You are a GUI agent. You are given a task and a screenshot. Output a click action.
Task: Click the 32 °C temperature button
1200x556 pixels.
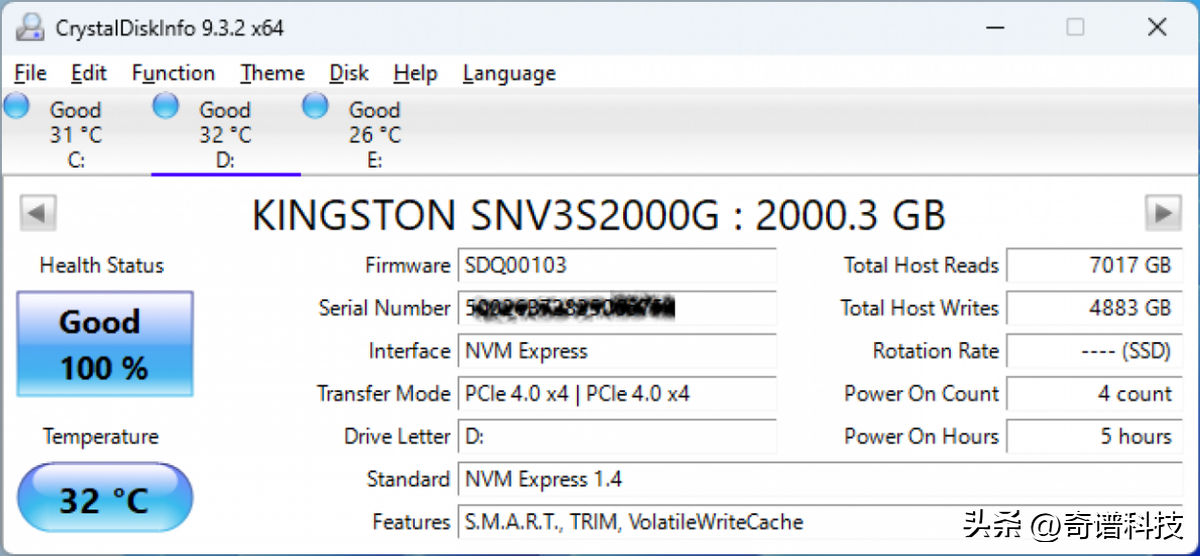click(105, 499)
